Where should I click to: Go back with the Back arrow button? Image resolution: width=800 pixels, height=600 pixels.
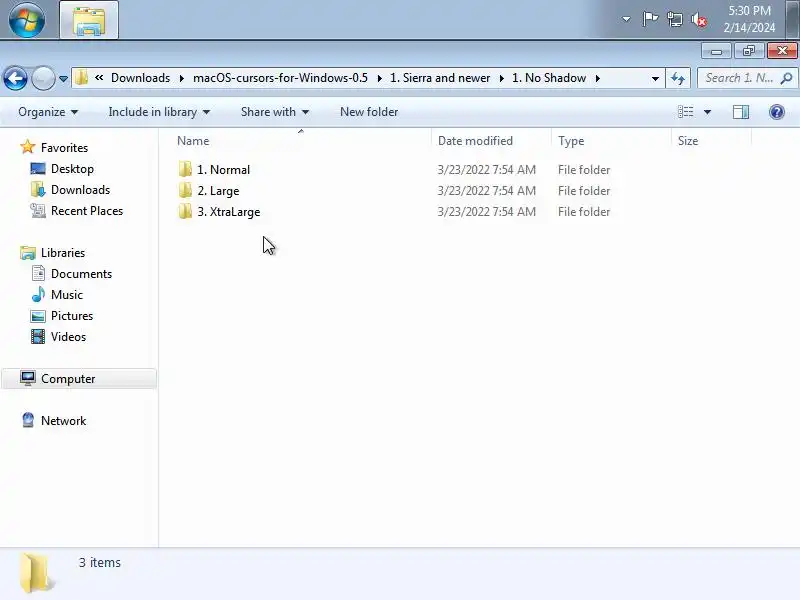point(15,79)
